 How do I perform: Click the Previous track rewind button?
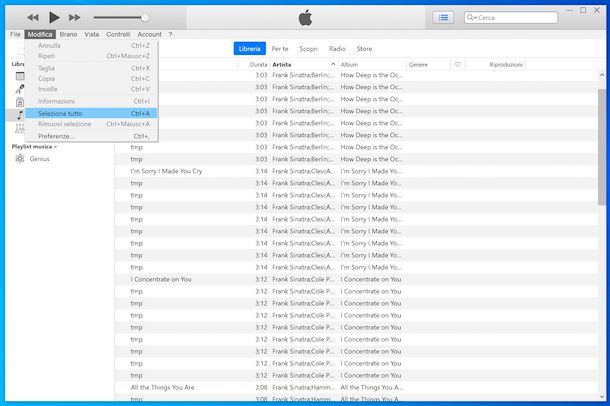click(x=33, y=18)
